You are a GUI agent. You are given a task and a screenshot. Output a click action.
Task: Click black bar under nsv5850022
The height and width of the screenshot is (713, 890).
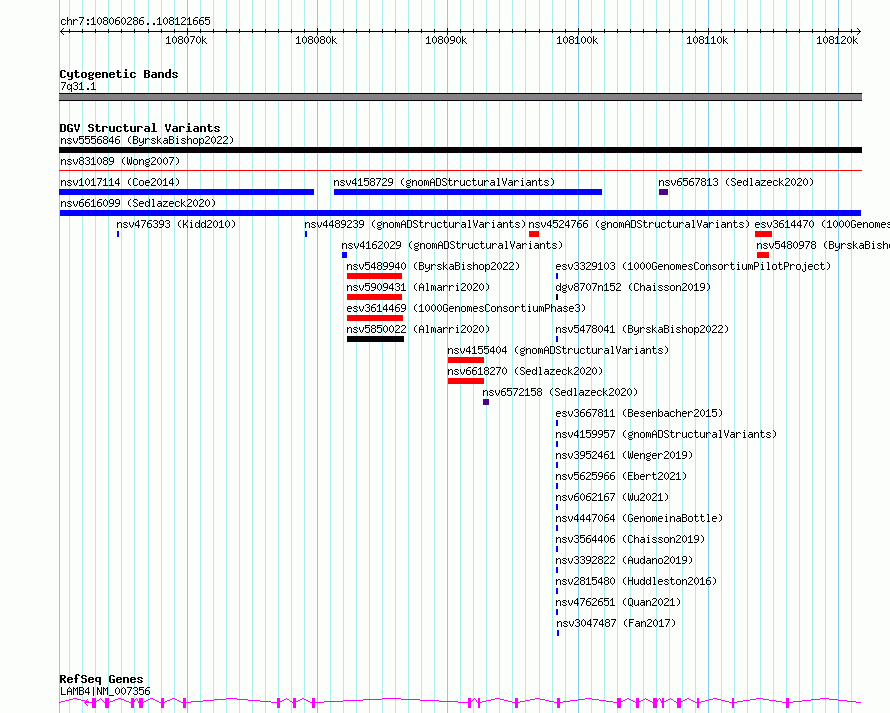click(375, 339)
